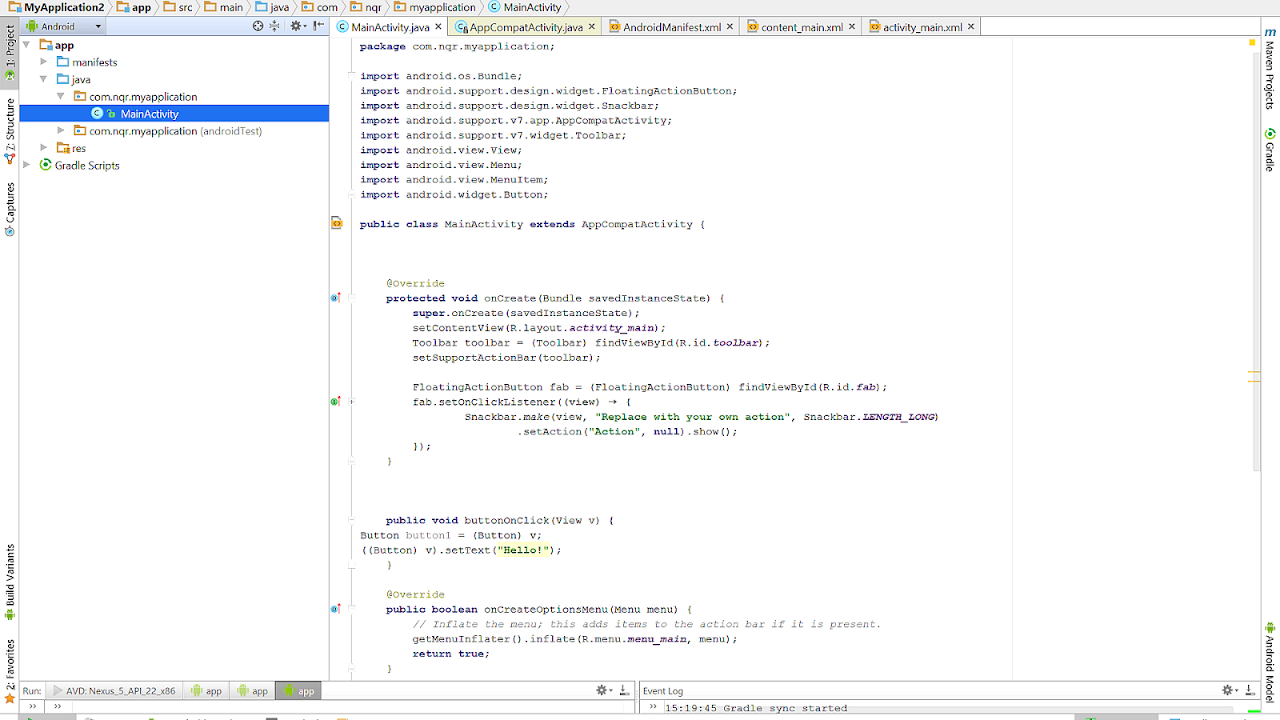The image size is (1280, 720).
Task: Click the MainActivity breadcrumb
Action: (526, 7)
